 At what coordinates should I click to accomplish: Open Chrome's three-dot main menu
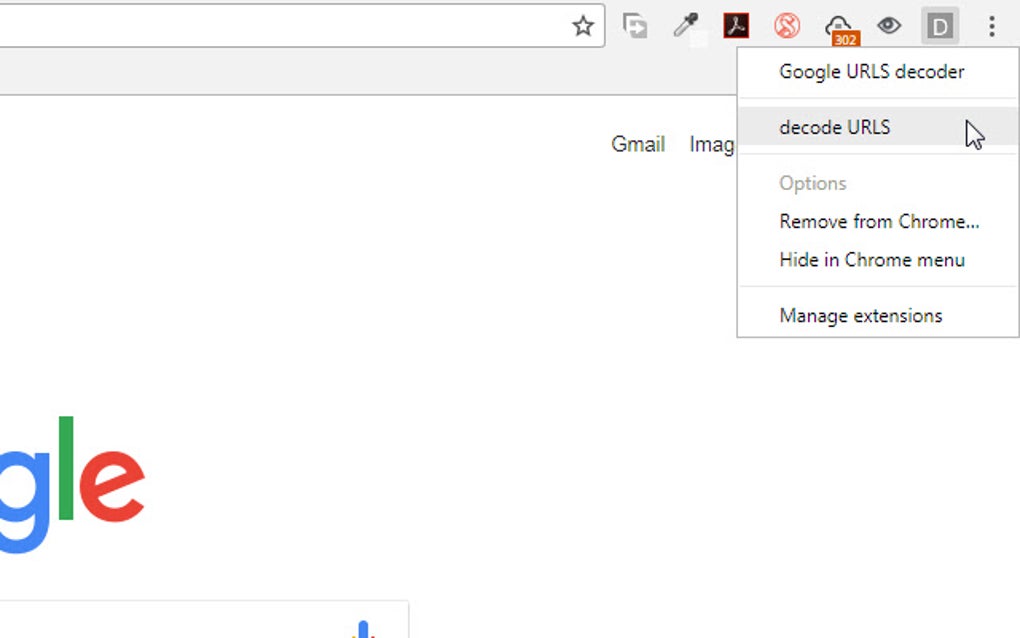(991, 26)
